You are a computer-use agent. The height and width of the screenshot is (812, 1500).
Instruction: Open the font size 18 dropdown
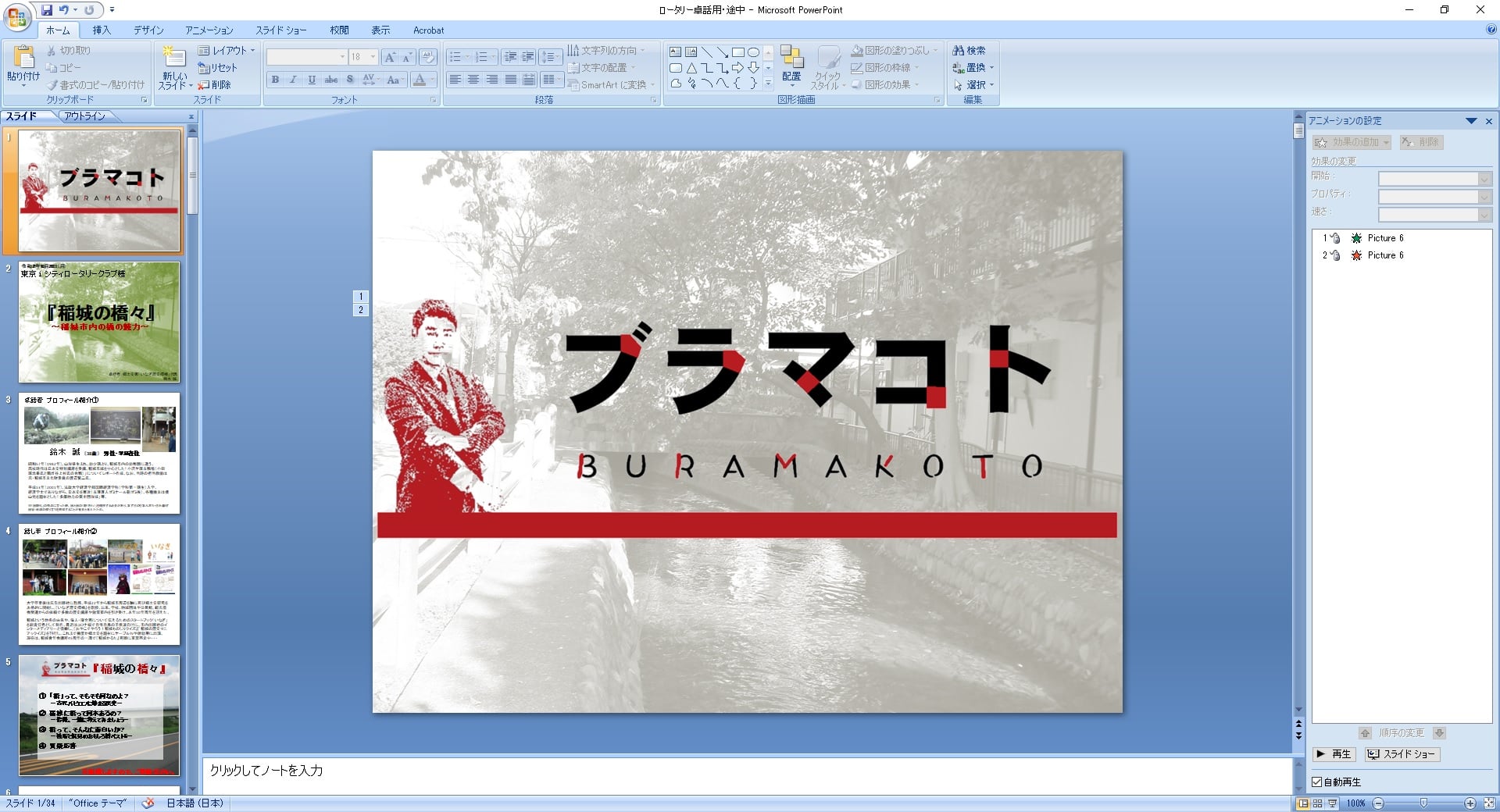[x=373, y=57]
